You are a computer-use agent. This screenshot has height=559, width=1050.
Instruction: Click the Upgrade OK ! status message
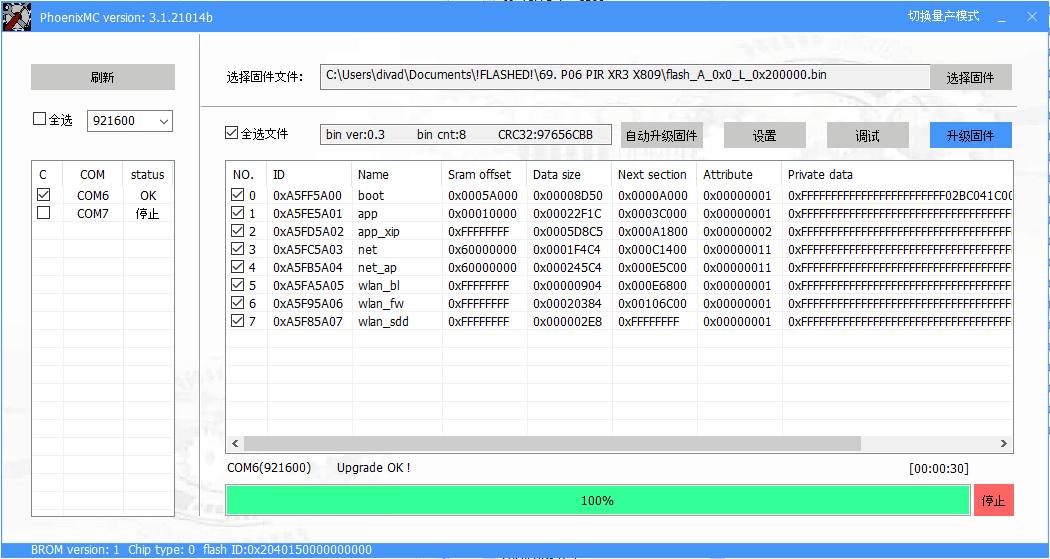point(374,467)
